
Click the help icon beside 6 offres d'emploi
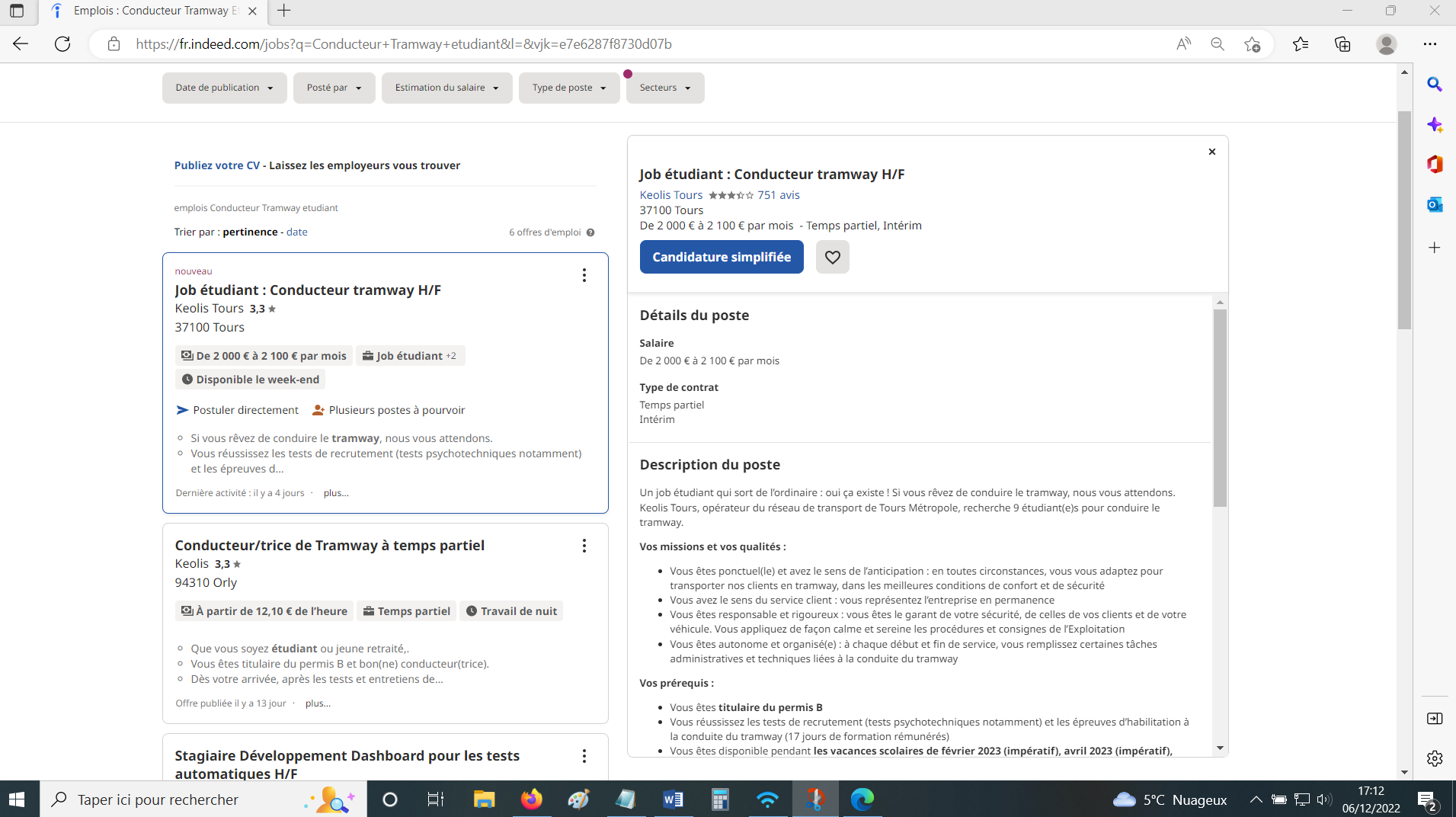pyautogui.click(x=590, y=232)
